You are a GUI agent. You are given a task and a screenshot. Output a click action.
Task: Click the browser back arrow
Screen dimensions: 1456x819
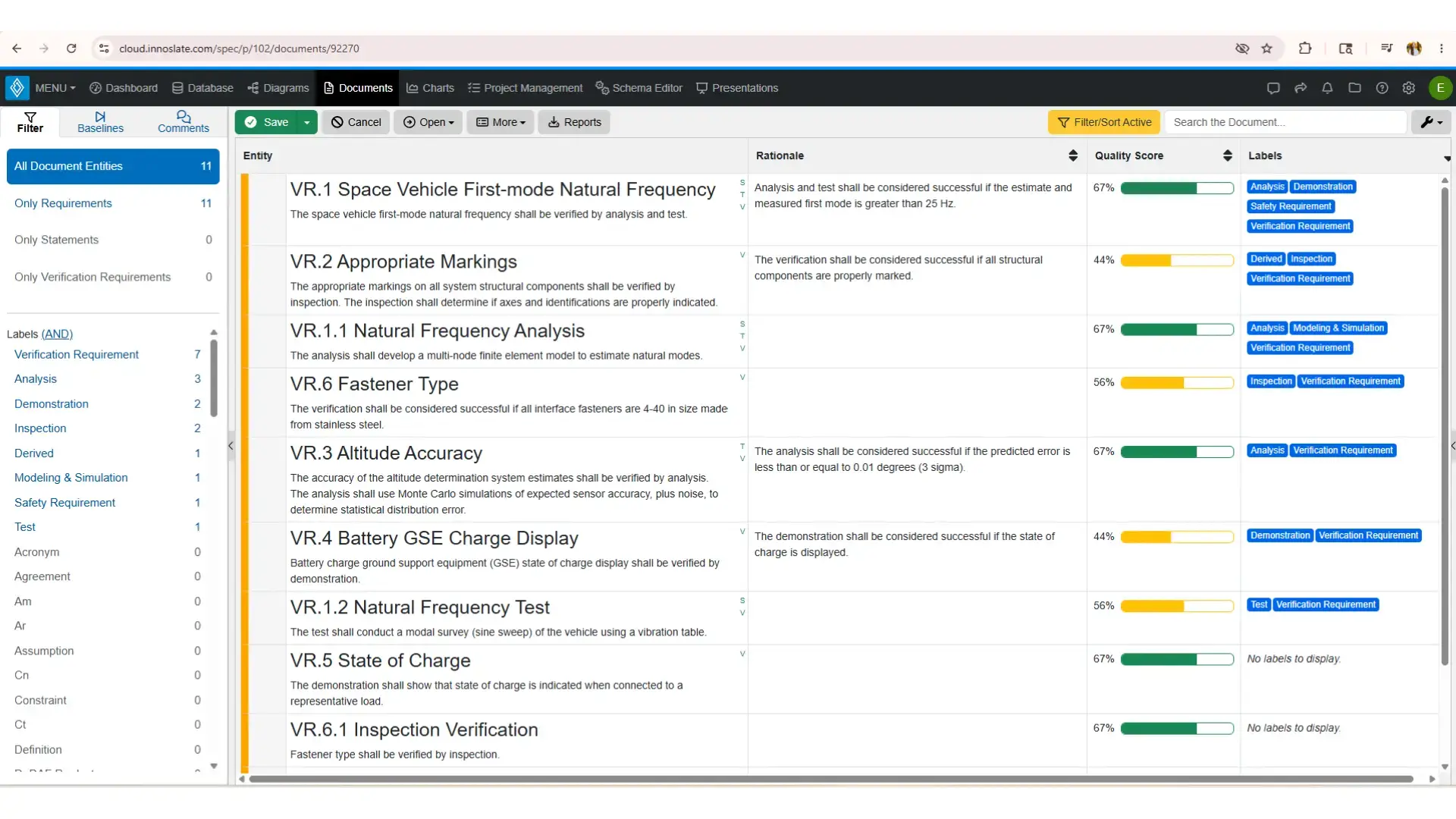pyautogui.click(x=17, y=49)
